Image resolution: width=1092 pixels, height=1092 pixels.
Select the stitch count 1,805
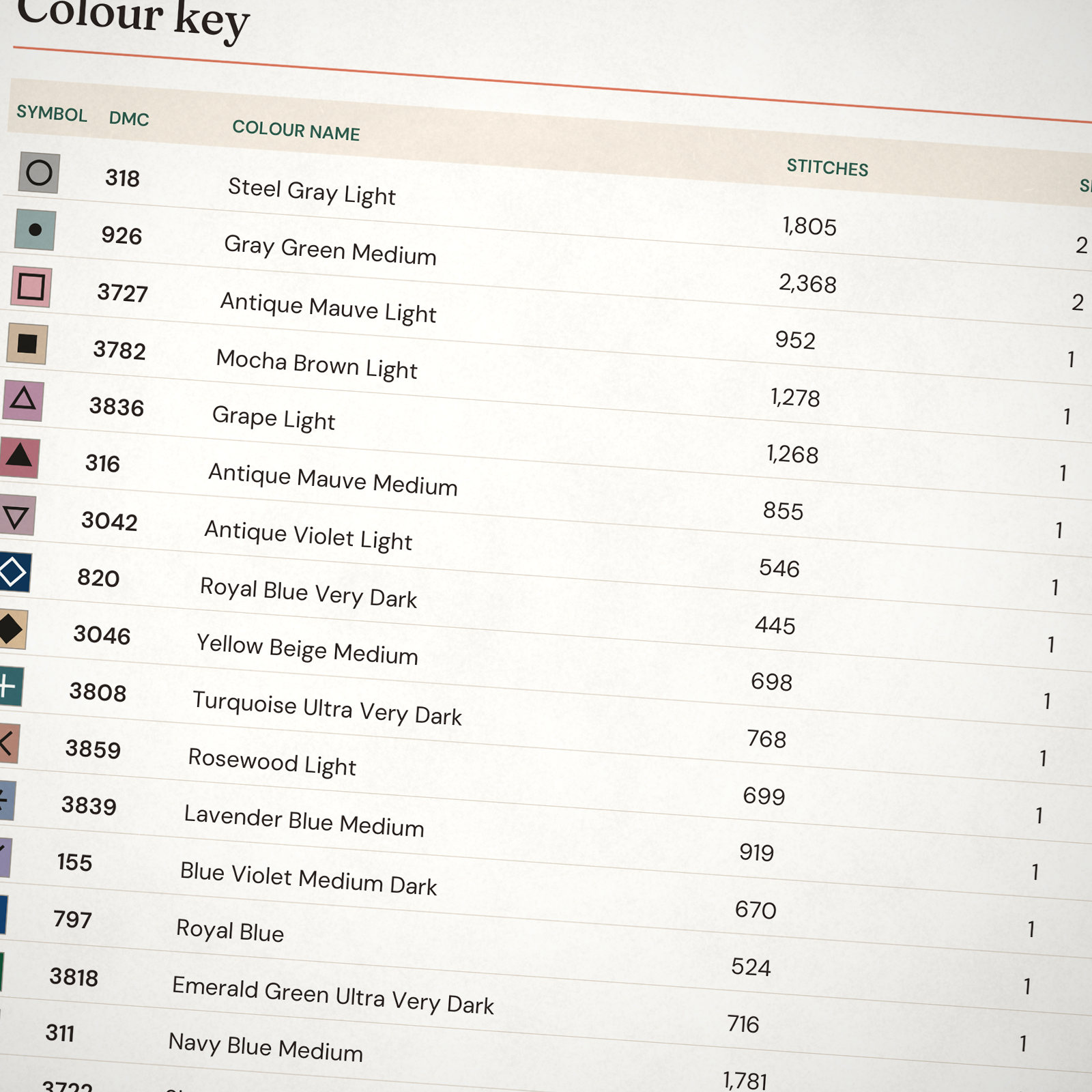pos(809,227)
